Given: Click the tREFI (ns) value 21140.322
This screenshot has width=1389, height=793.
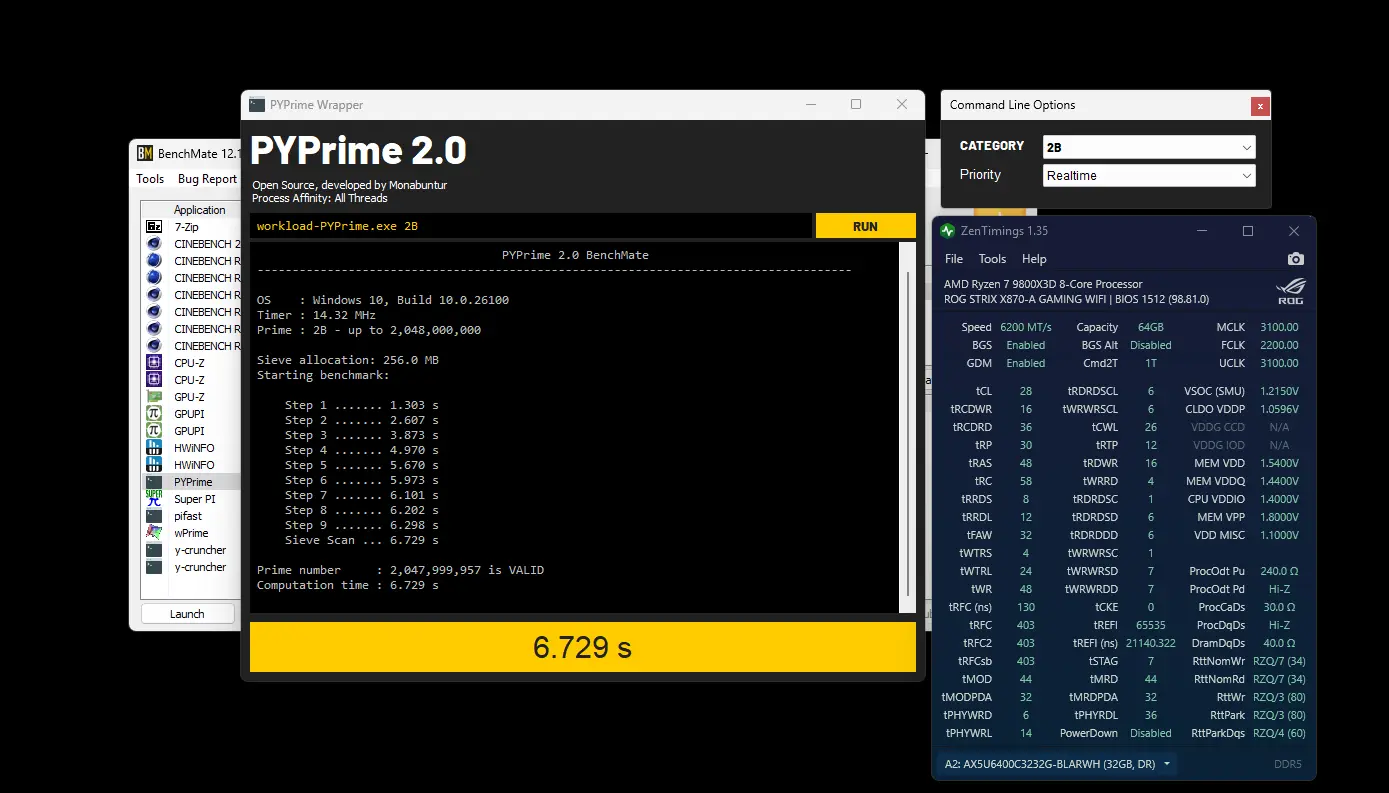Looking at the screenshot, I should coord(1150,643).
